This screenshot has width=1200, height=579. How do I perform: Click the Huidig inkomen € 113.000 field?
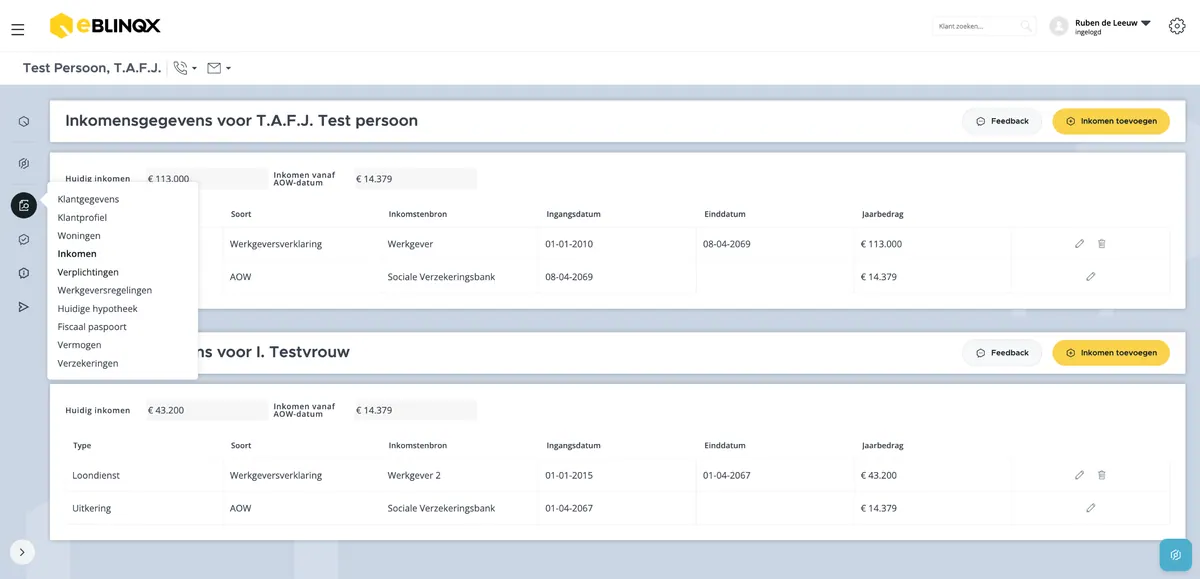[206, 179]
